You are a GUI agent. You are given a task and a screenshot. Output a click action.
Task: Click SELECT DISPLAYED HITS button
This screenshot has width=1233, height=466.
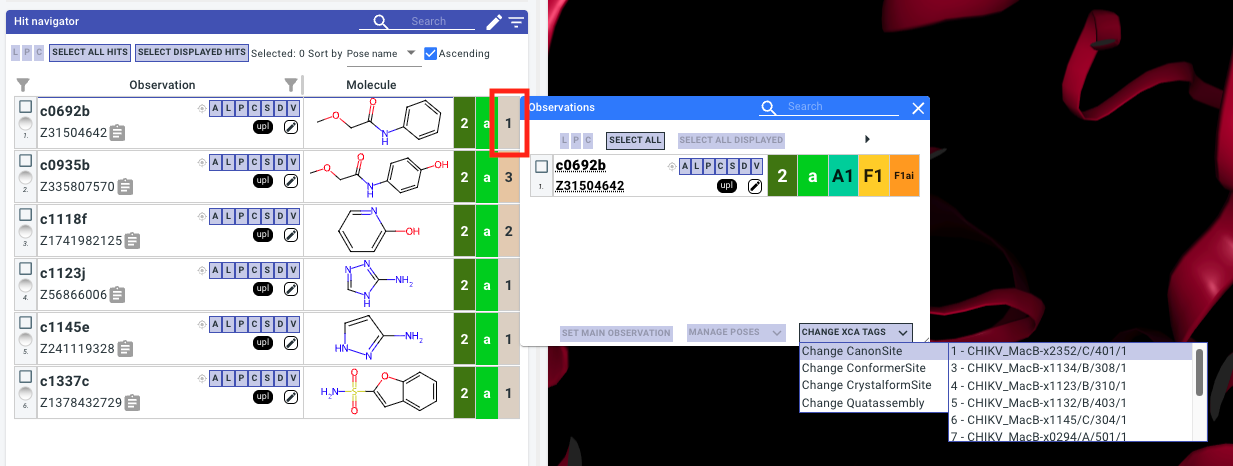191,53
